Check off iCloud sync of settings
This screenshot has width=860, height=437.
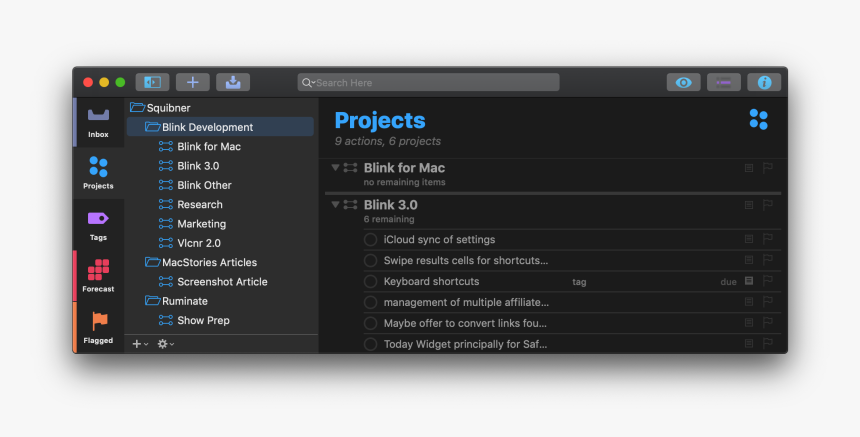[x=370, y=240]
